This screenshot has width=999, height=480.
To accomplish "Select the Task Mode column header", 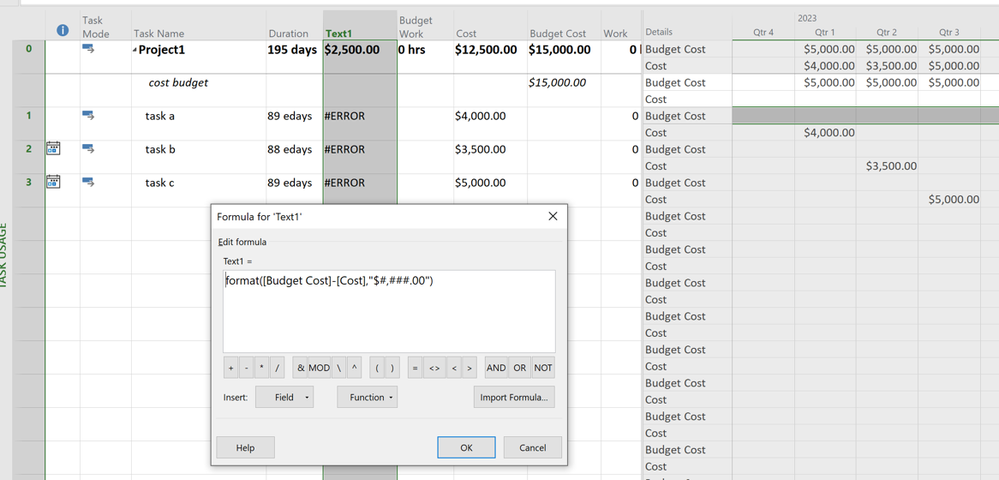I will coord(106,25).
